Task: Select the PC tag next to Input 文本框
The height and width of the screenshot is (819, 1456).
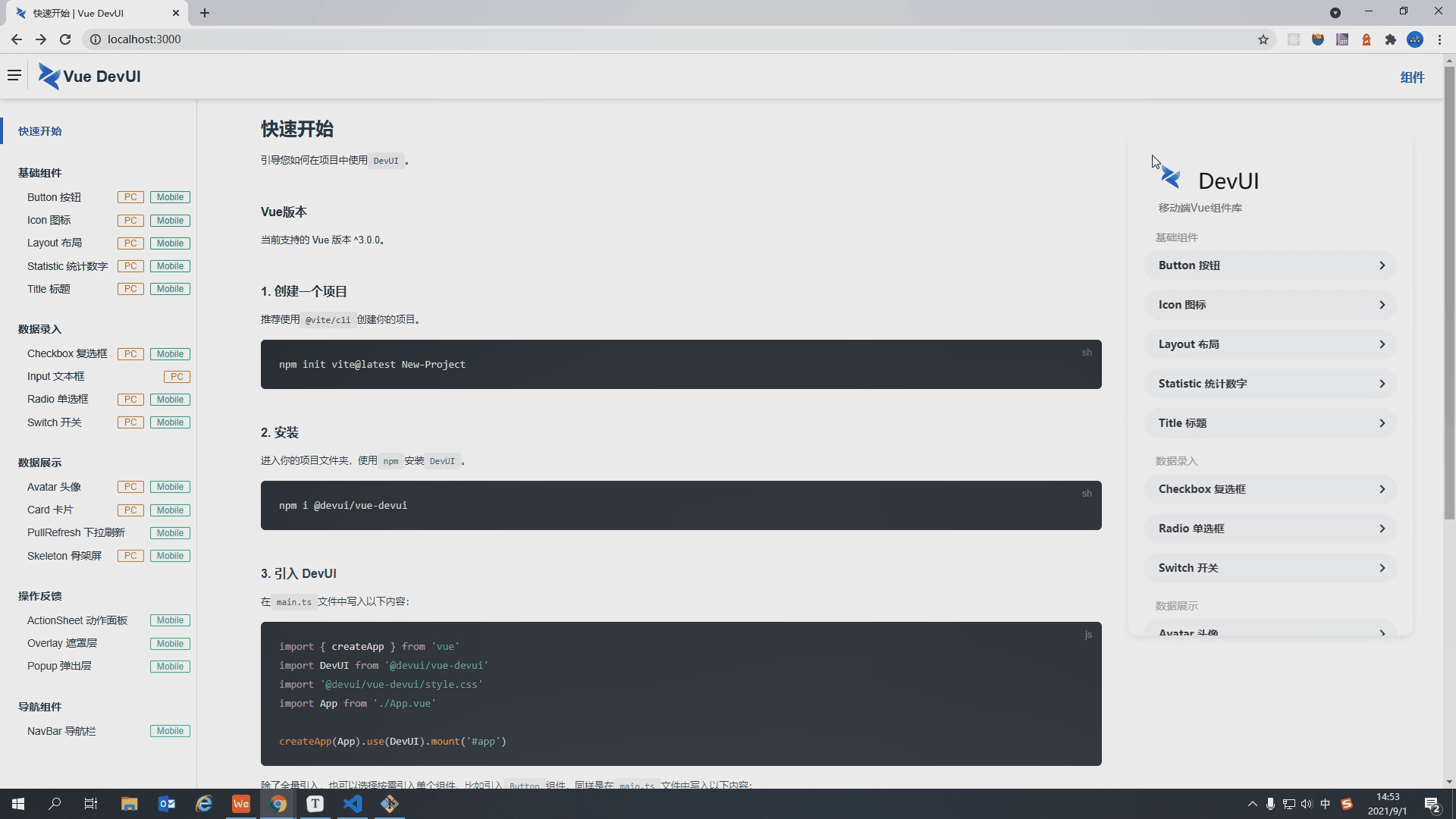Action: click(x=177, y=377)
